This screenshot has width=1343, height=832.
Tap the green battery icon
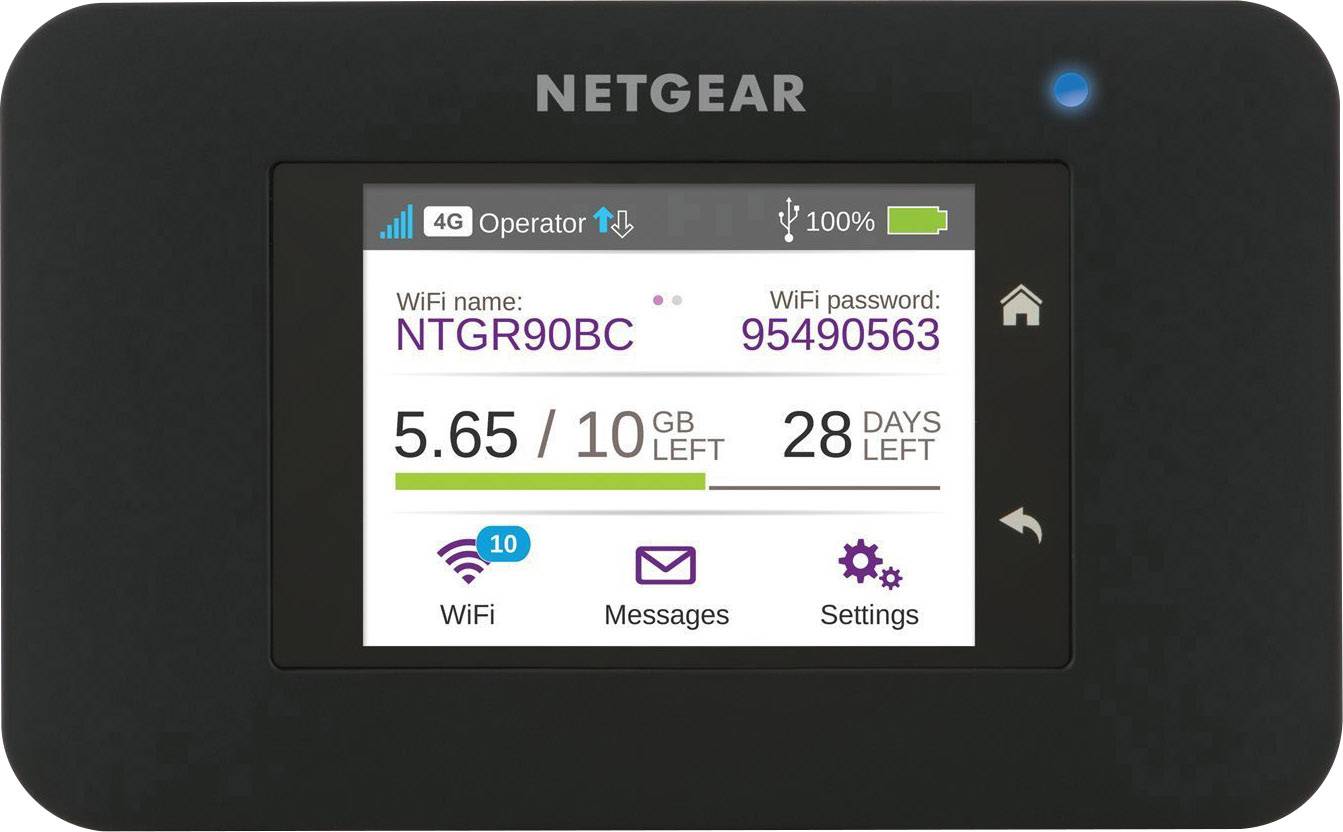pyautogui.click(x=917, y=221)
